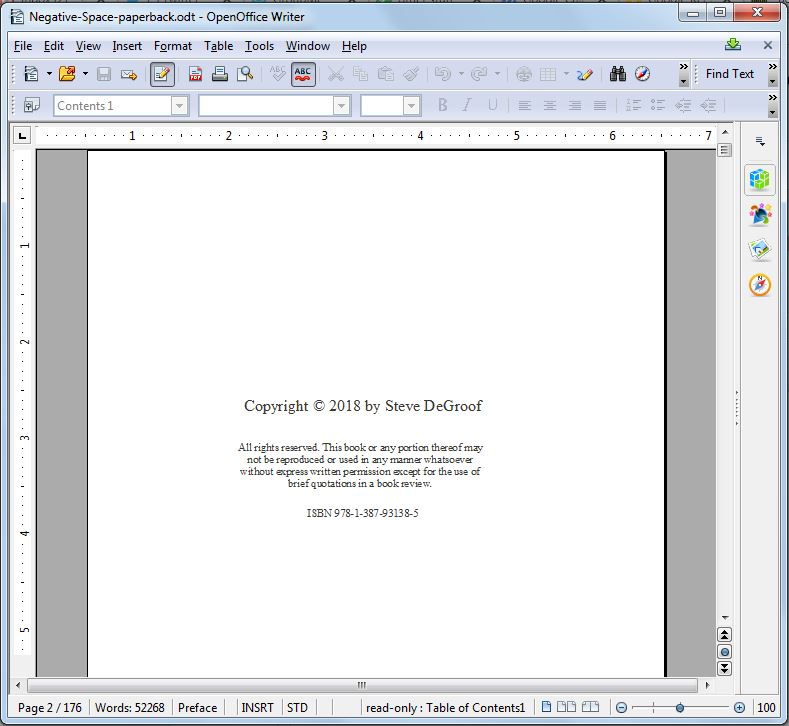Toggle Italic formatting
789x726 pixels.
[x=467, y=105]
